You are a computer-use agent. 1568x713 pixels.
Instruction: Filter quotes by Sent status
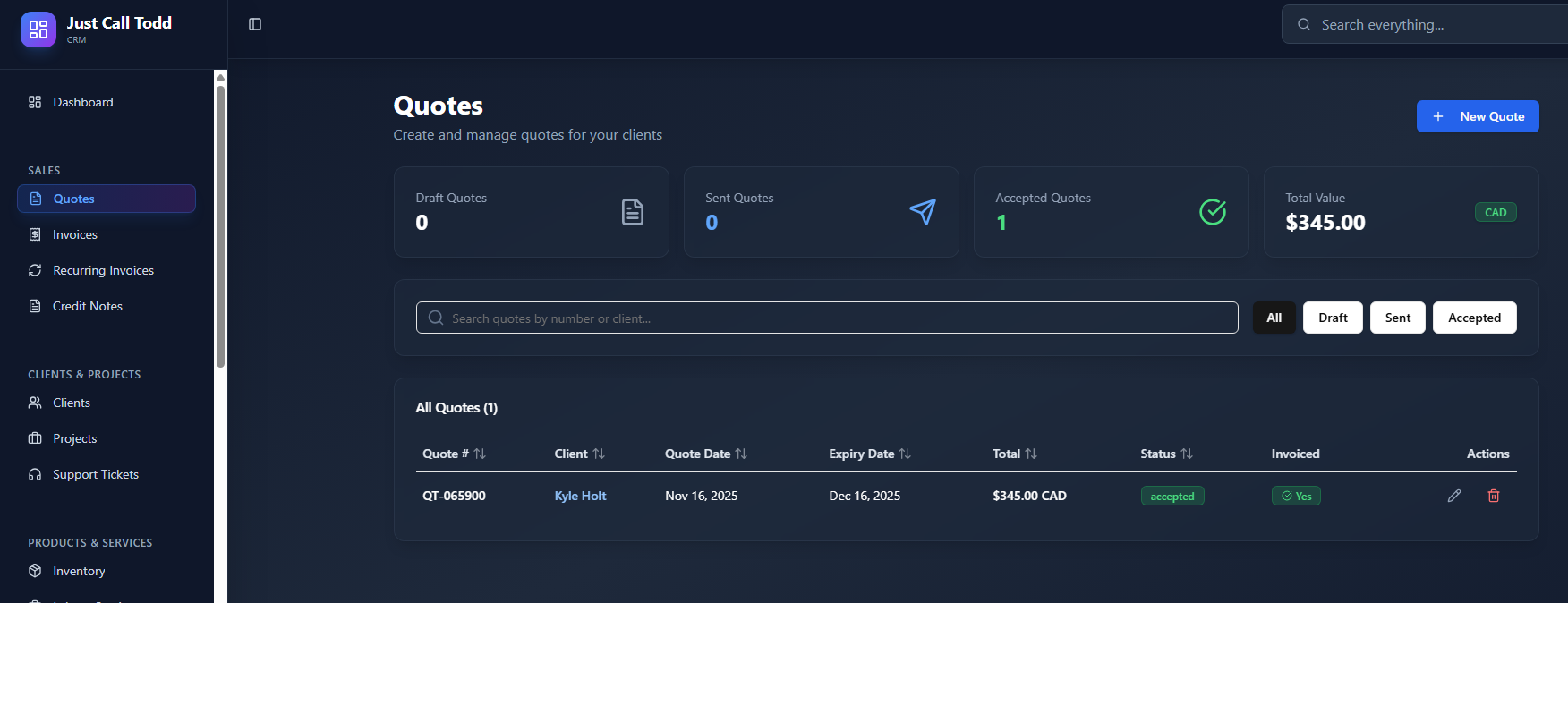click(1397, 318)
